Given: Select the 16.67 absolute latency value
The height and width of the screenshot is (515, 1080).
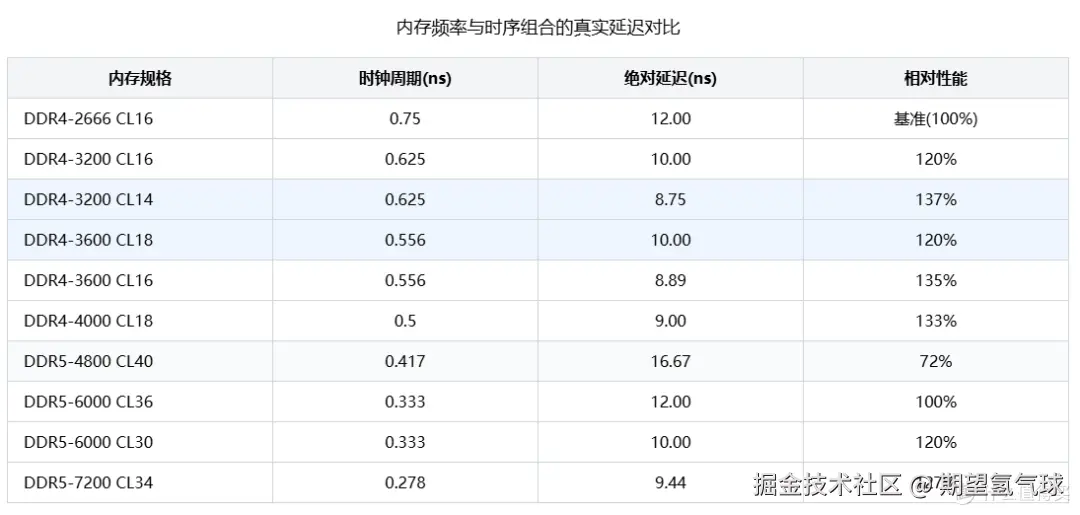Looking at the screenshot, I should [670, 362].
